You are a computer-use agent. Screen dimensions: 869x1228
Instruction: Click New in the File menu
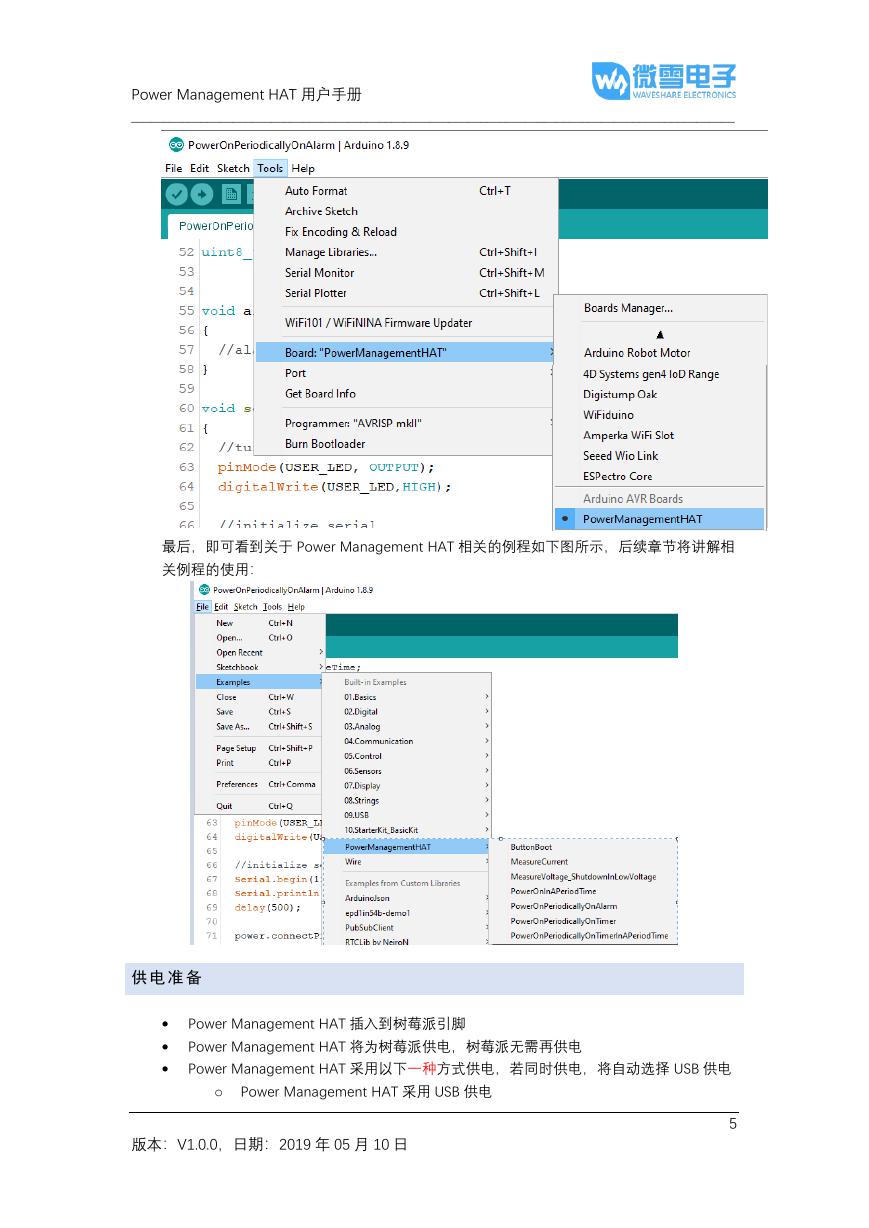(259, 623)
